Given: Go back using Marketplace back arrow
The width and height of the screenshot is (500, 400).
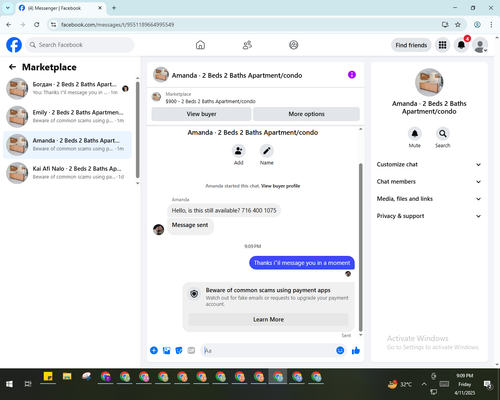Looking at the screenshot, I should click(12, 67).
